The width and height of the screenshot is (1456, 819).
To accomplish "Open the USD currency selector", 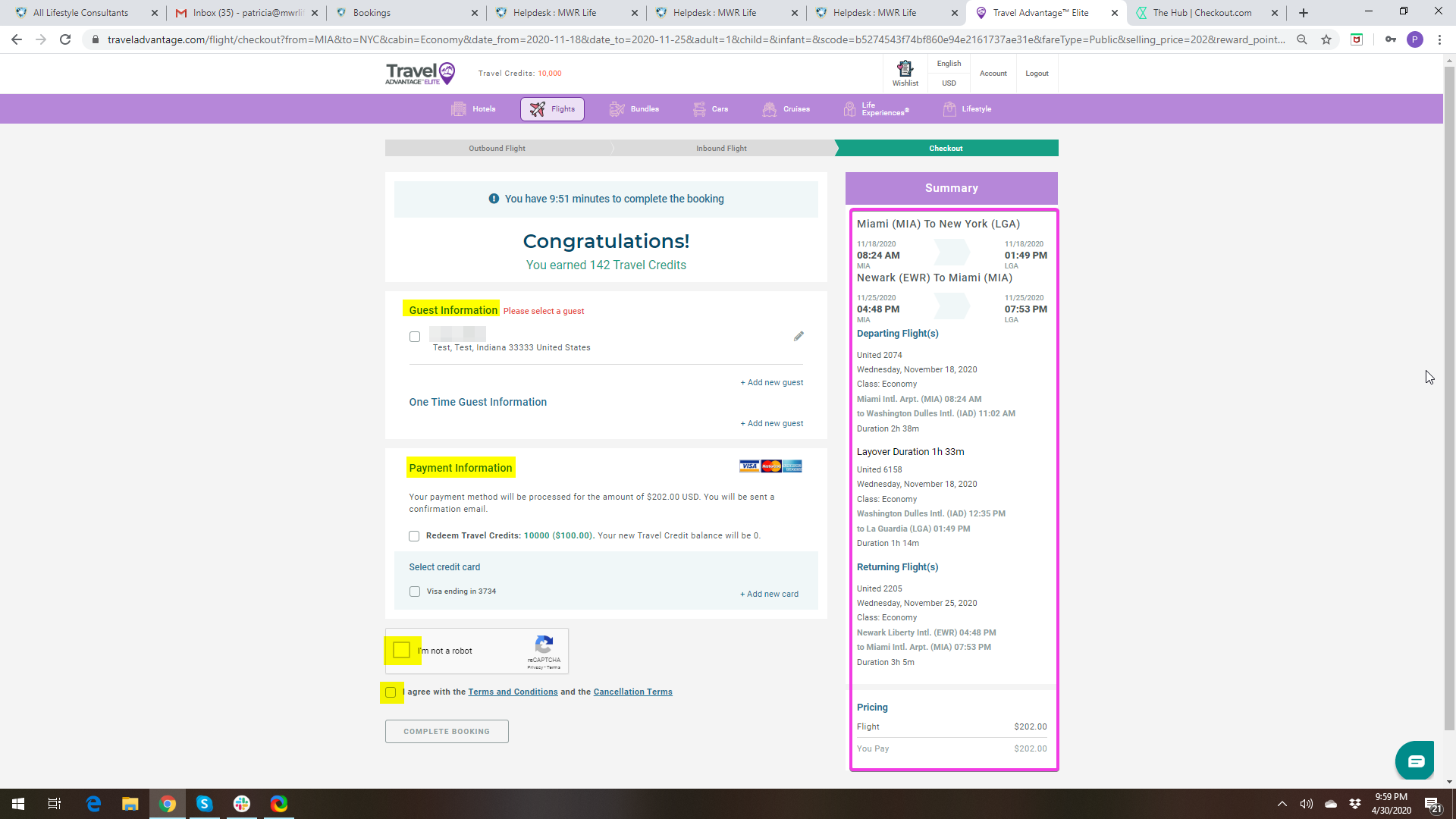I will click(x=949, y=83).
